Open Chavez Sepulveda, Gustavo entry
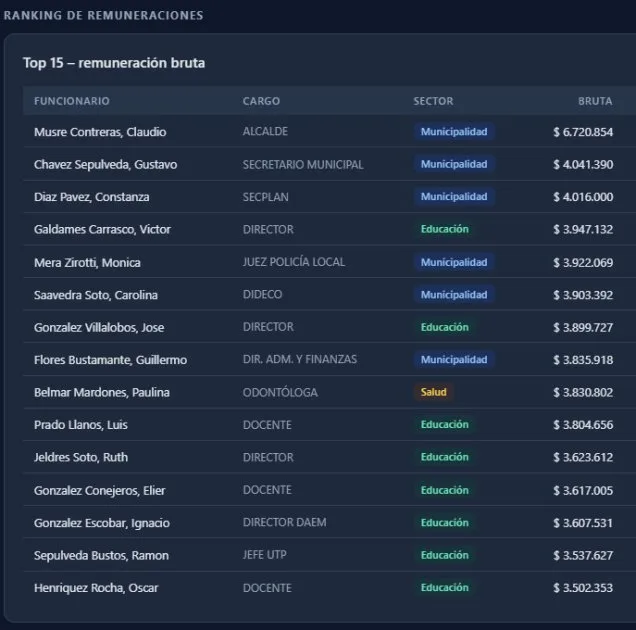The height and width of the screenshot is (630, 636). (x=105, y=164)
